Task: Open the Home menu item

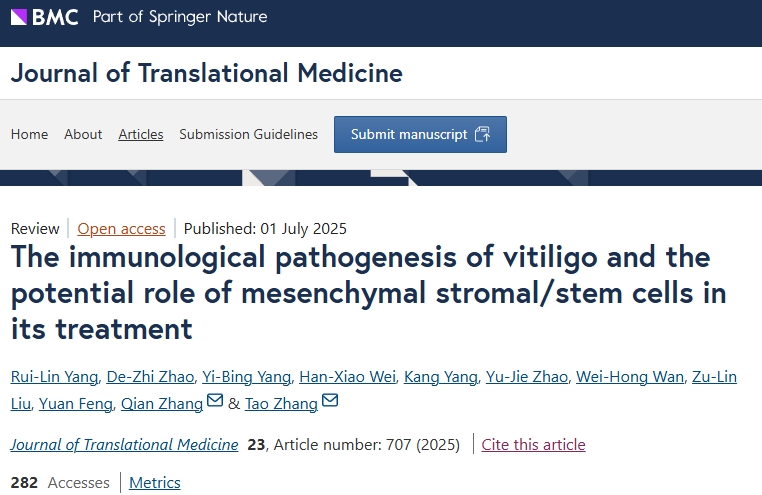Action: pos(29,135)
